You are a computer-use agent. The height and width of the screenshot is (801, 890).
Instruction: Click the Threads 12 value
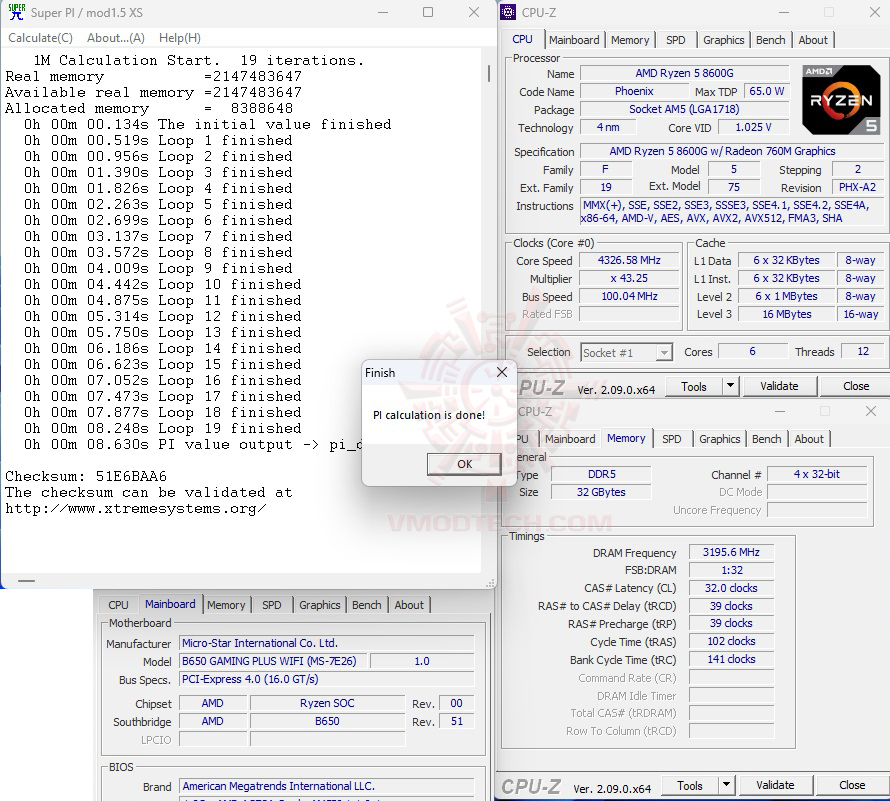pyautogui.click(x=863, y=351)
